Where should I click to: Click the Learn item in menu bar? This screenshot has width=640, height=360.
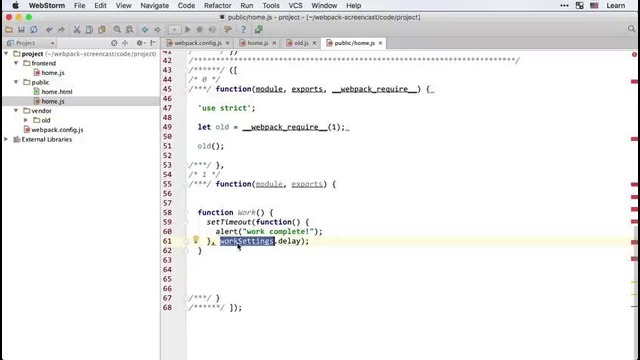[616, 6]
